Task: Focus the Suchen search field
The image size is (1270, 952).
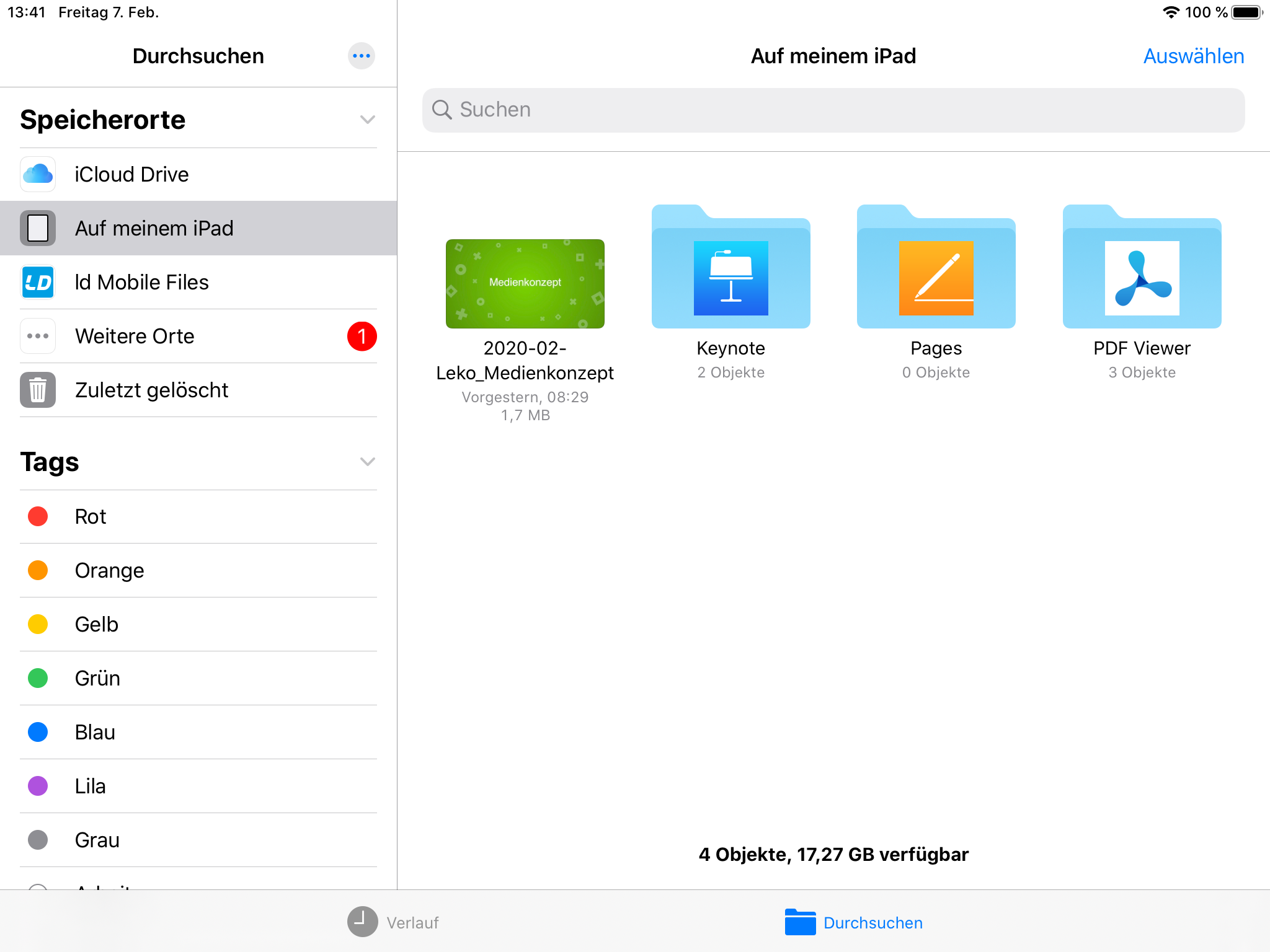Action: point(833,110)
